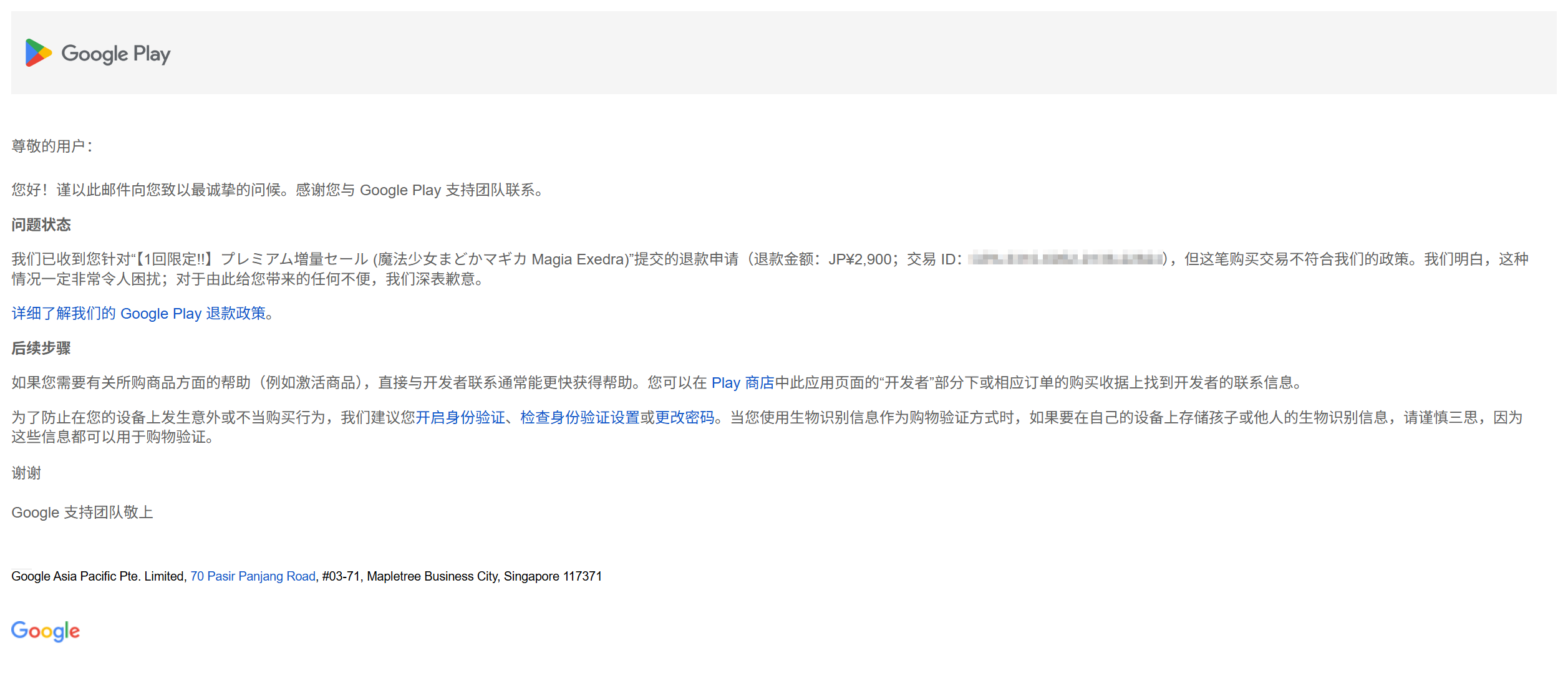Click the 问题状态 heading

[41, 225]
